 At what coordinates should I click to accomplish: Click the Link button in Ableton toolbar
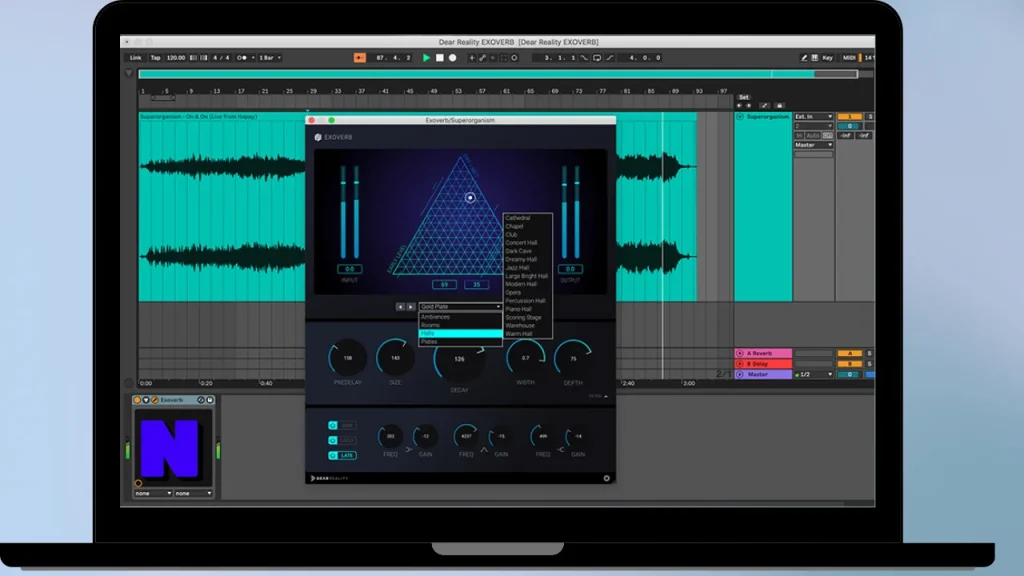[135, 57]
